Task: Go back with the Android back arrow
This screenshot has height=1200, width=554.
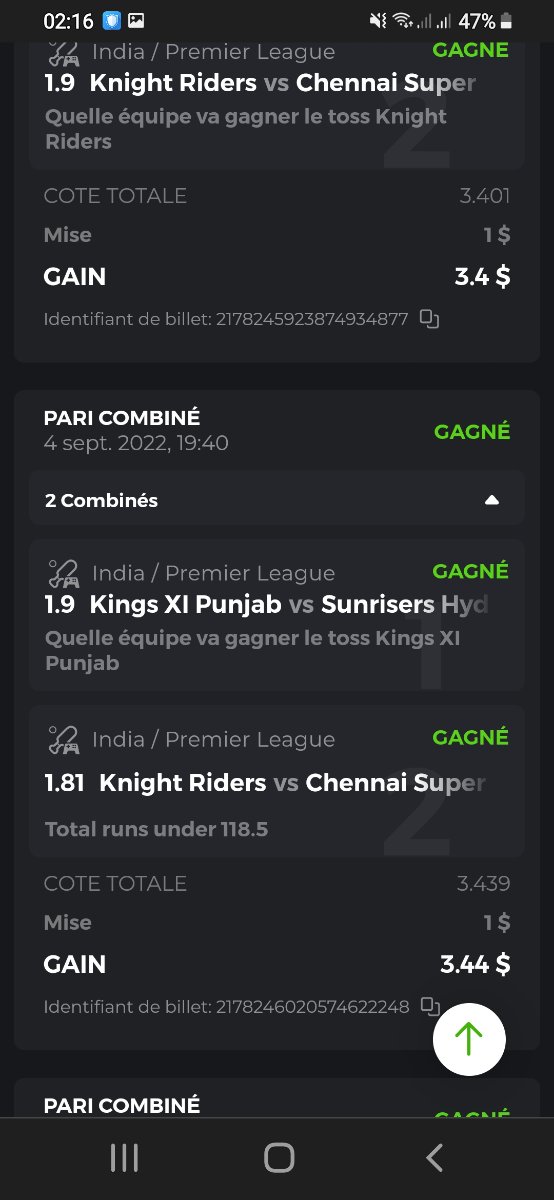Action: pos(434,1158)
